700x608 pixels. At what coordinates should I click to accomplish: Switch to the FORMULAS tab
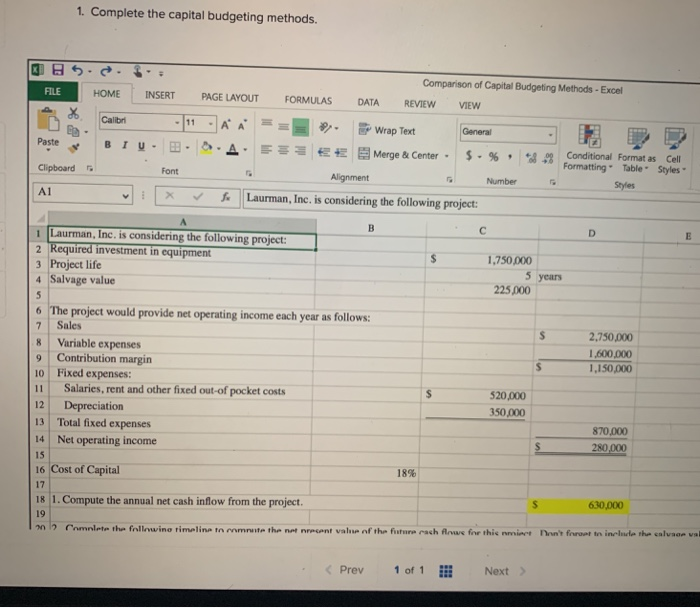click(x=308, y=100)
